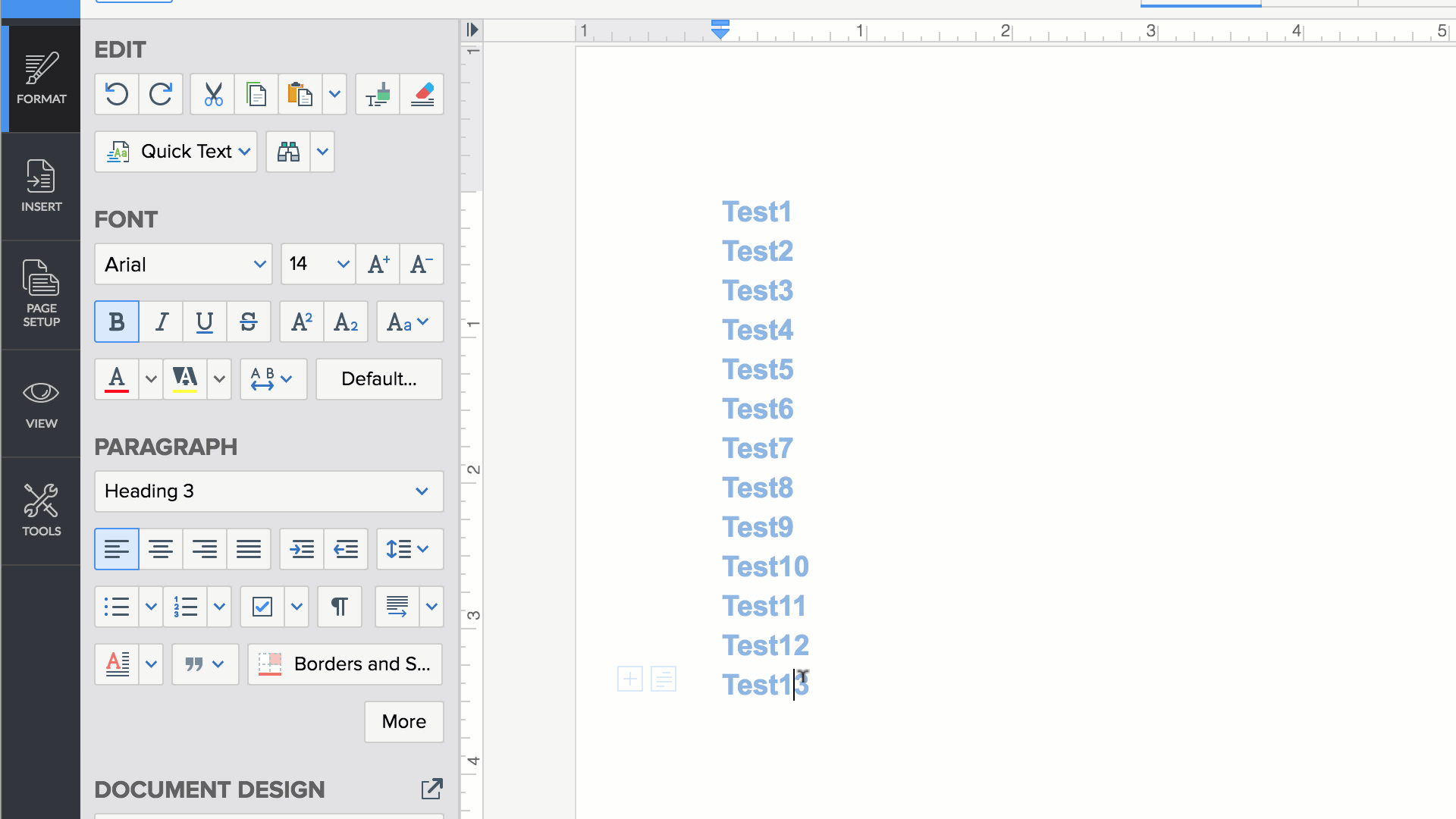Toggle Italic formatting

[161, 322]
